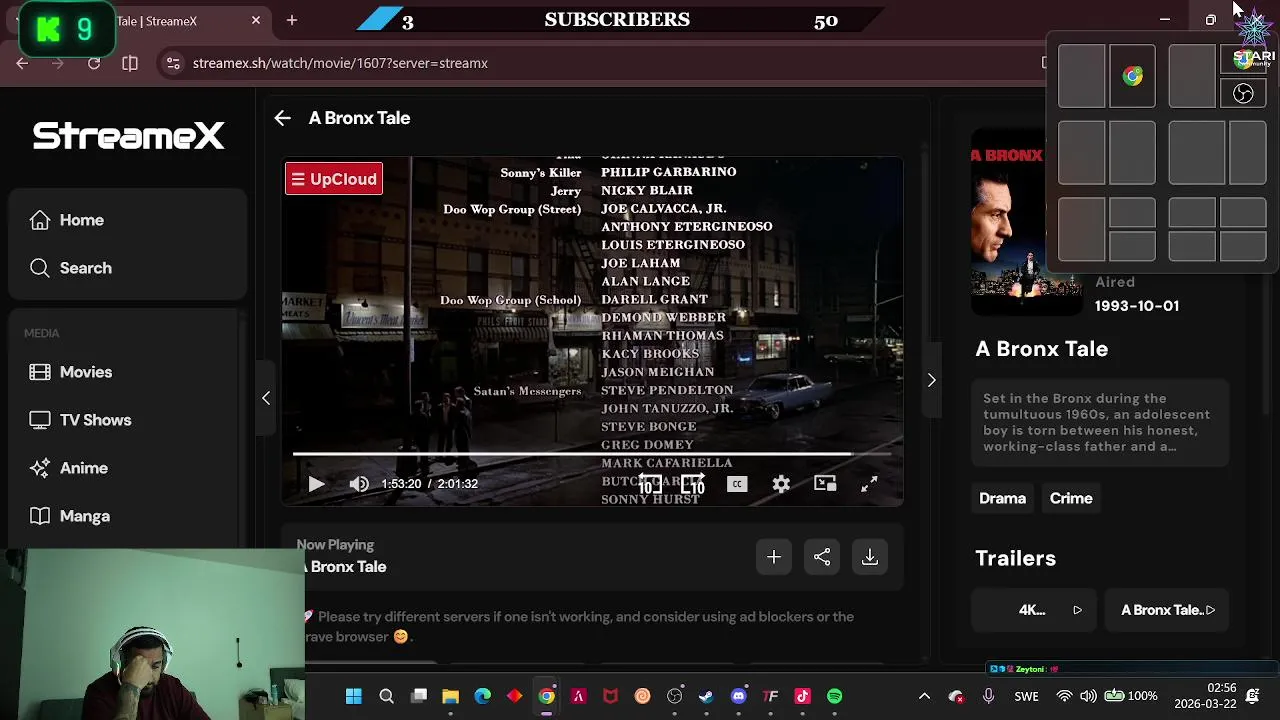Show hidden system tray icons
Screen dimensions: 1280x720
[x=924, y=696]
